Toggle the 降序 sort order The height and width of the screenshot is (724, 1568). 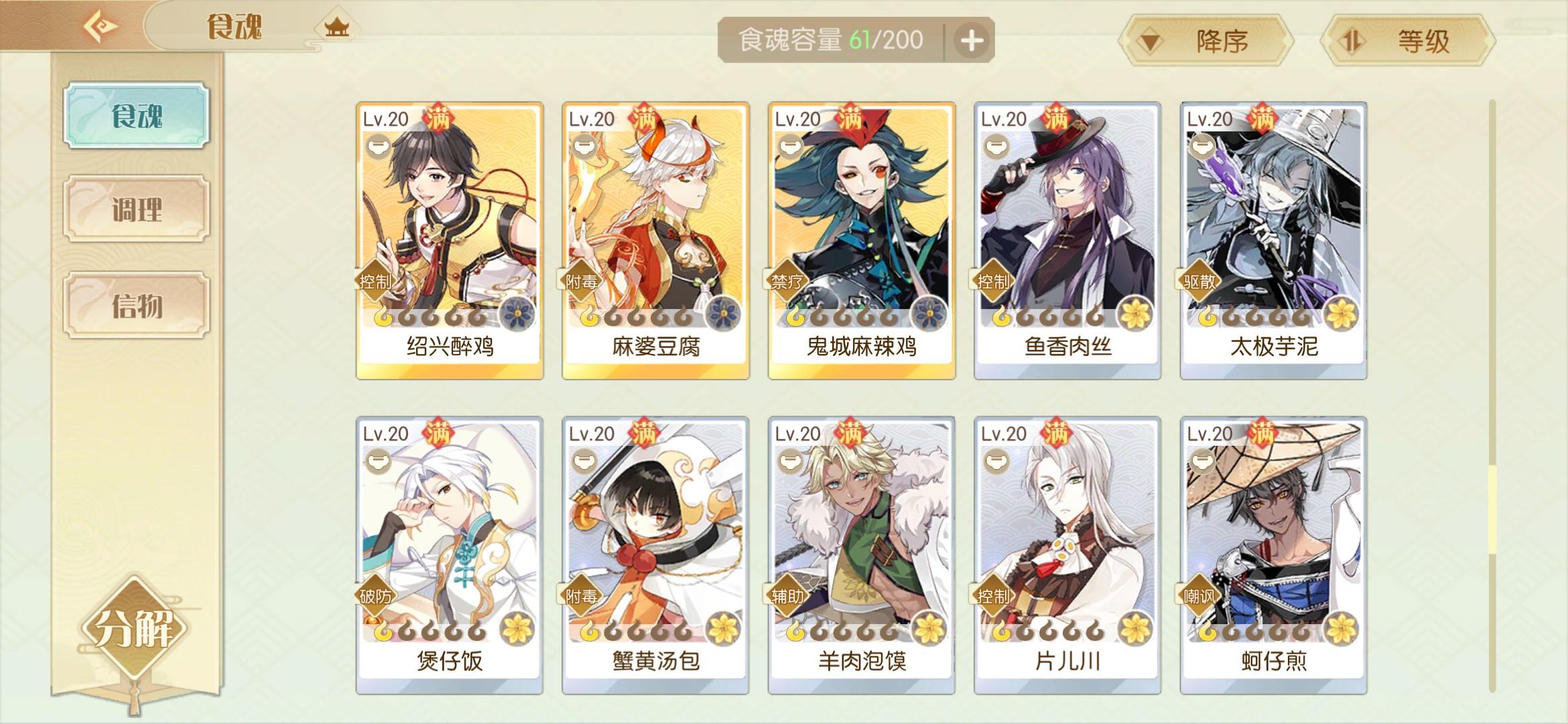pyautogui.click(x=1206, y=42)
